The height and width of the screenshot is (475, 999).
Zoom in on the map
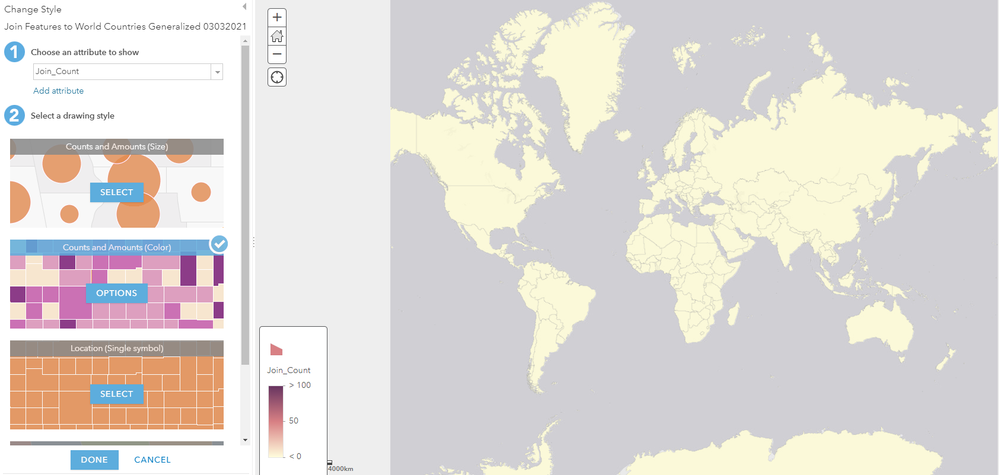point(277,17)
